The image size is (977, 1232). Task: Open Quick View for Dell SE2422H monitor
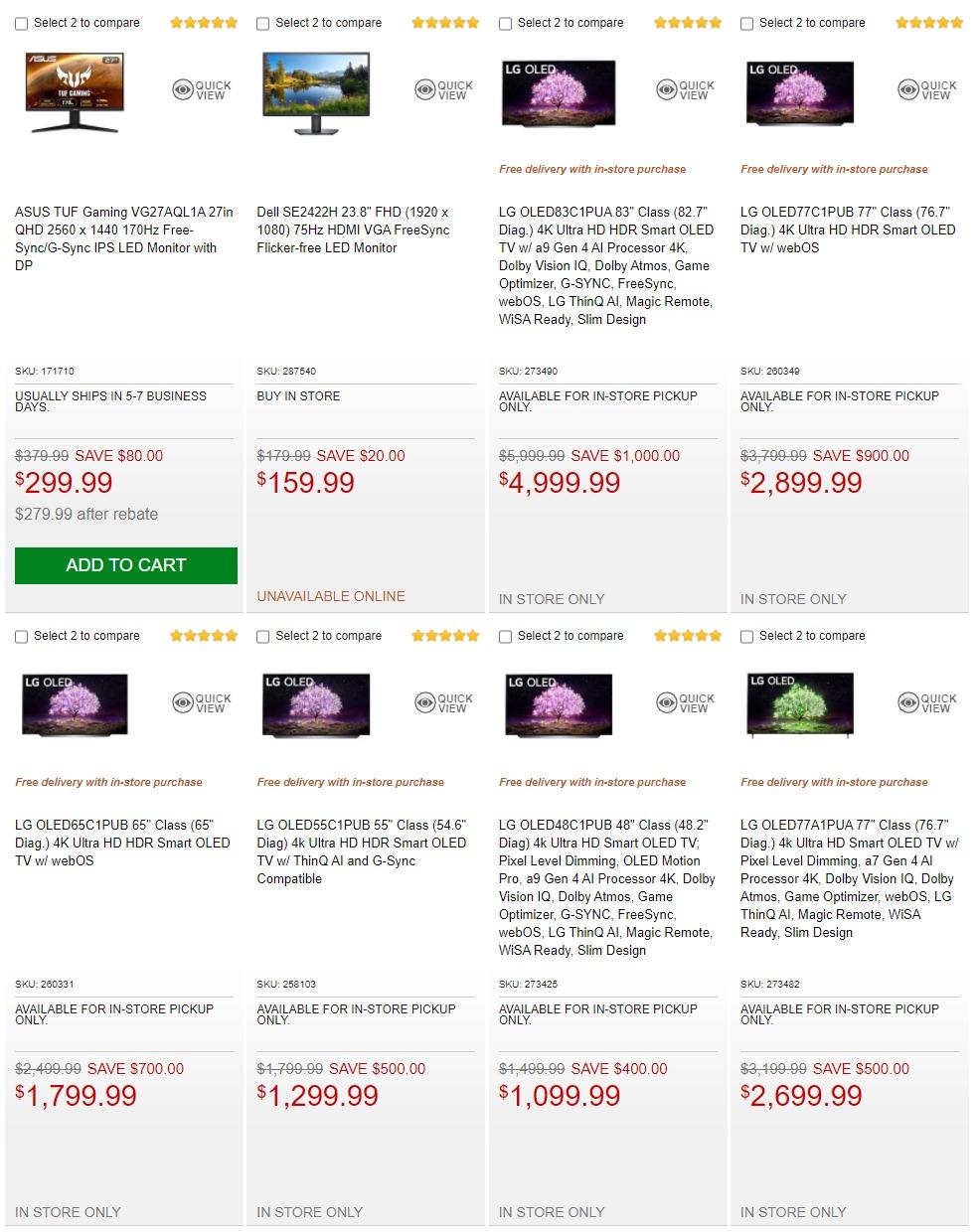pos(443,90)
